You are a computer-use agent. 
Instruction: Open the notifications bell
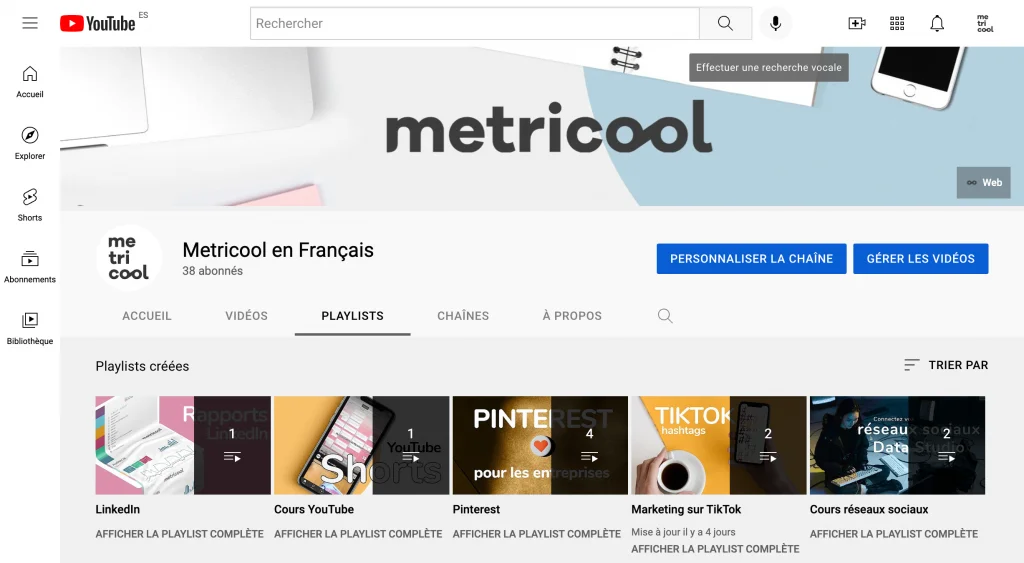coord(937,24)
